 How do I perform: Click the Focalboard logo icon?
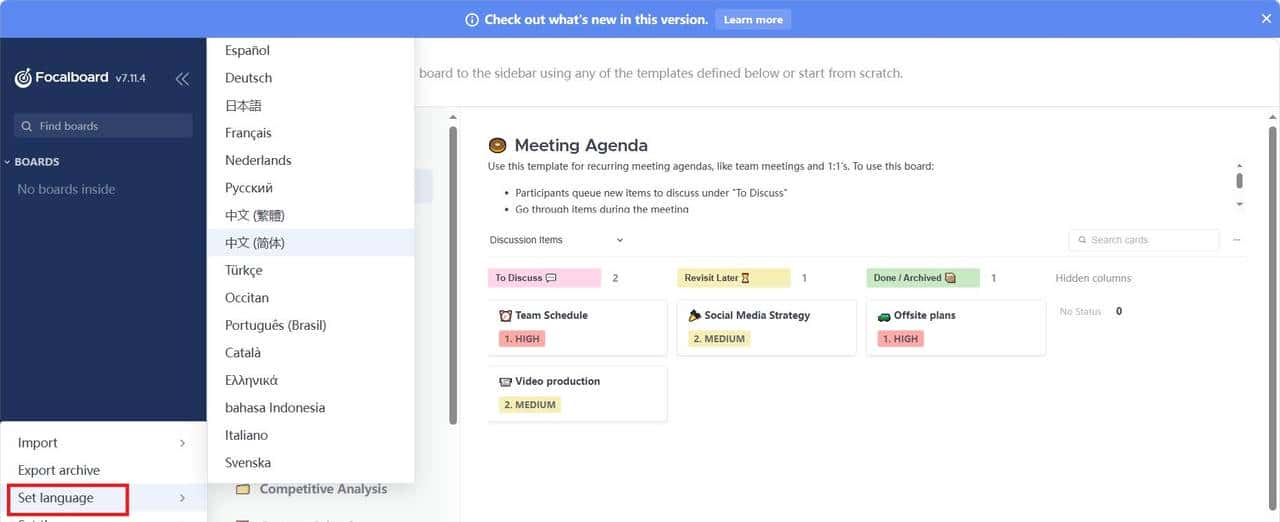pos(23,78)
